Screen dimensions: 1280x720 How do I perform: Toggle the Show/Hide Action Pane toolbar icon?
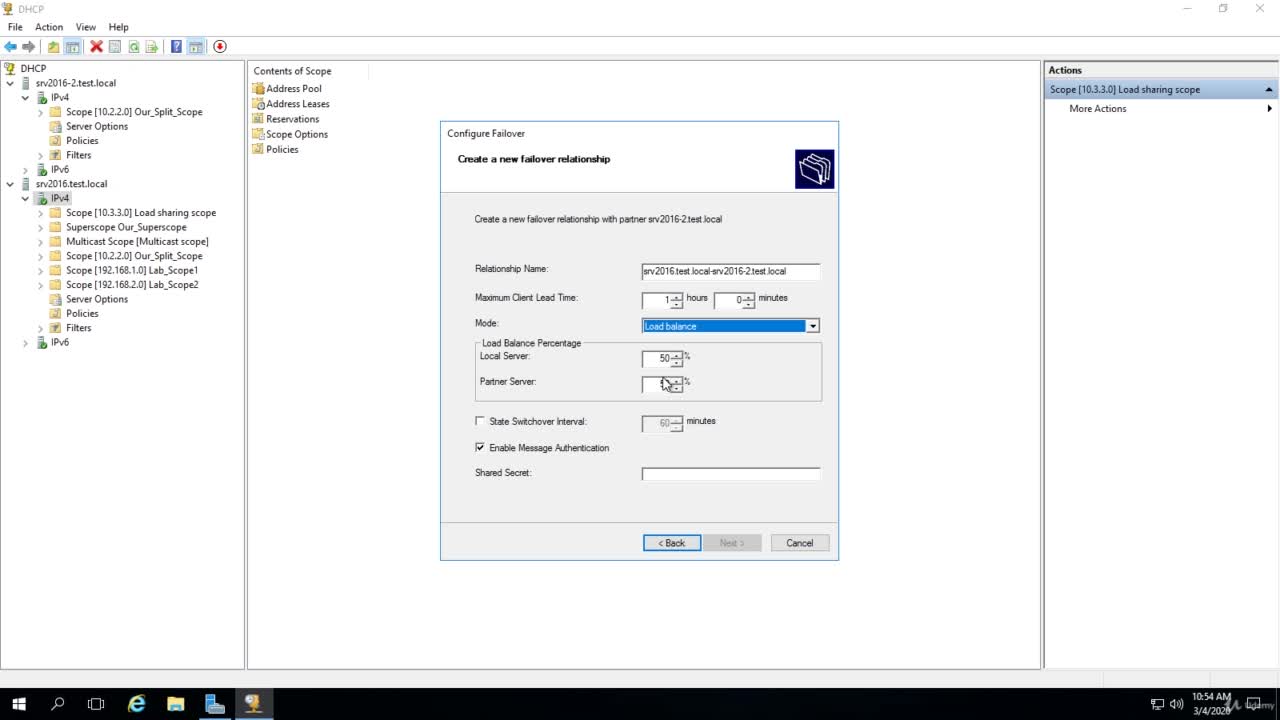196,47
